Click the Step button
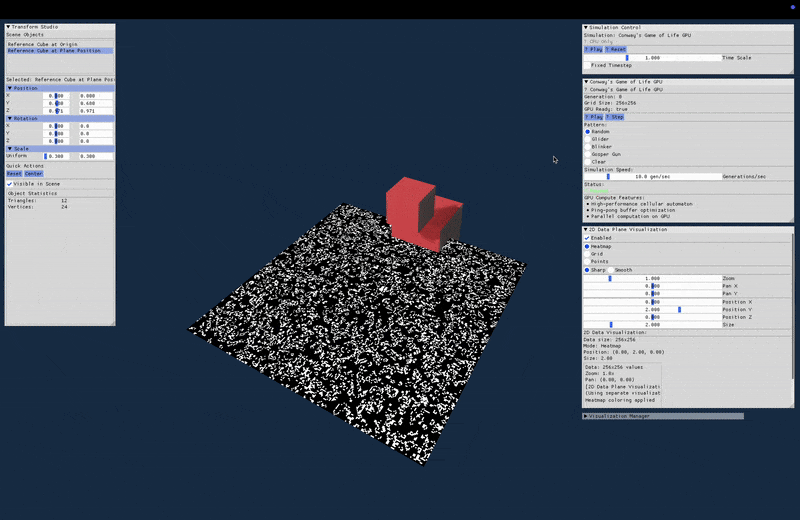Screen dimensions: 800x520 point(615,117)
